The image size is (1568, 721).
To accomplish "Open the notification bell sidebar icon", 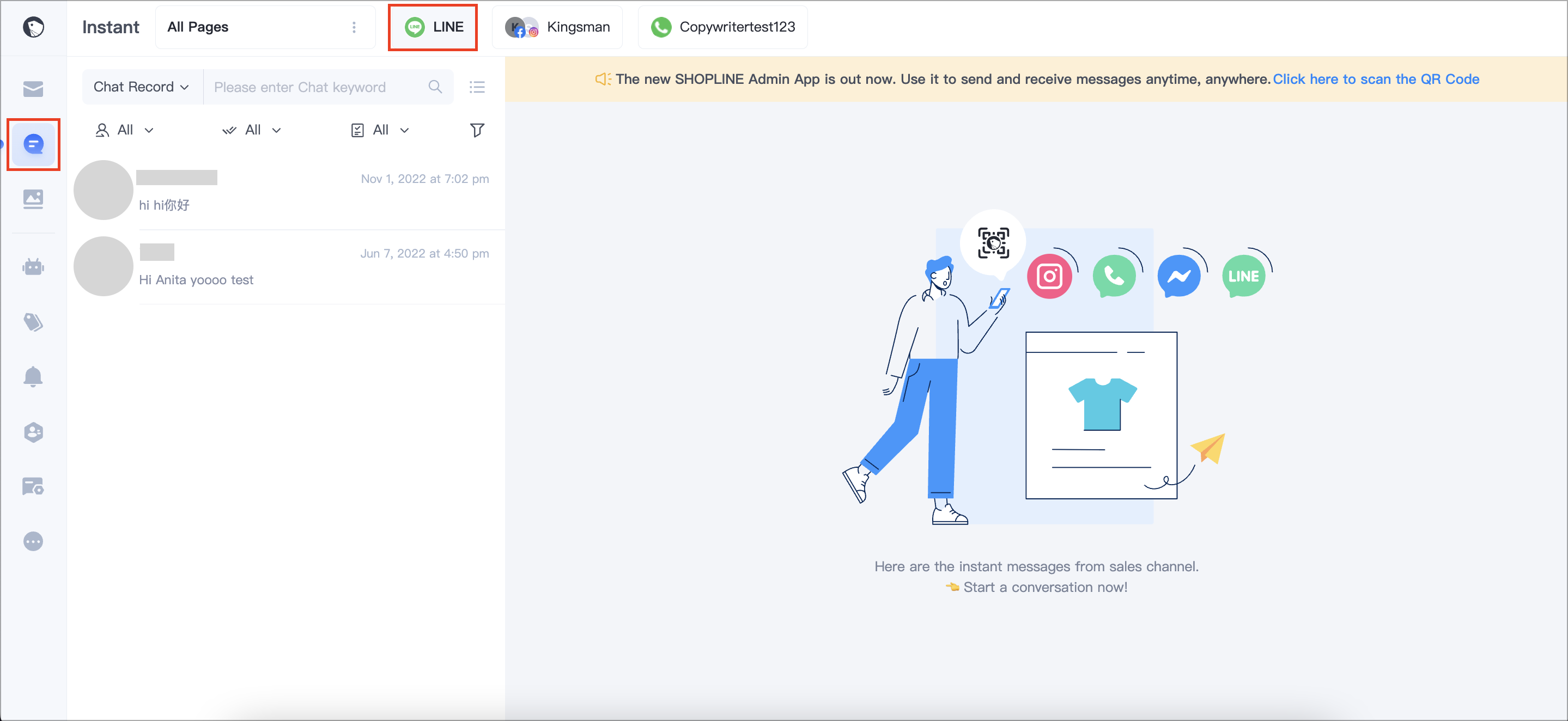I will tap(33, 377).
